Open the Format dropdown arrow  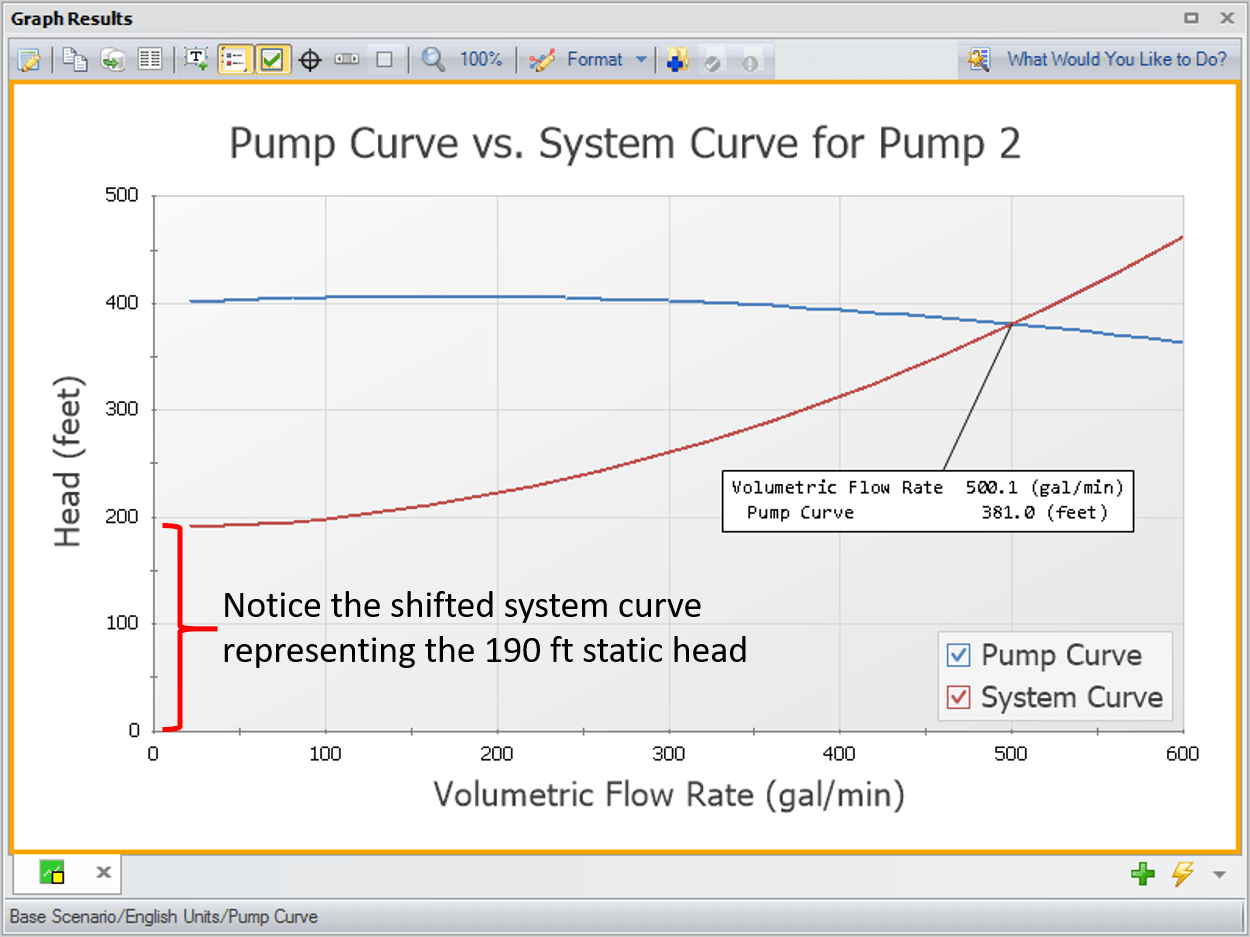[x=641, y=60]
